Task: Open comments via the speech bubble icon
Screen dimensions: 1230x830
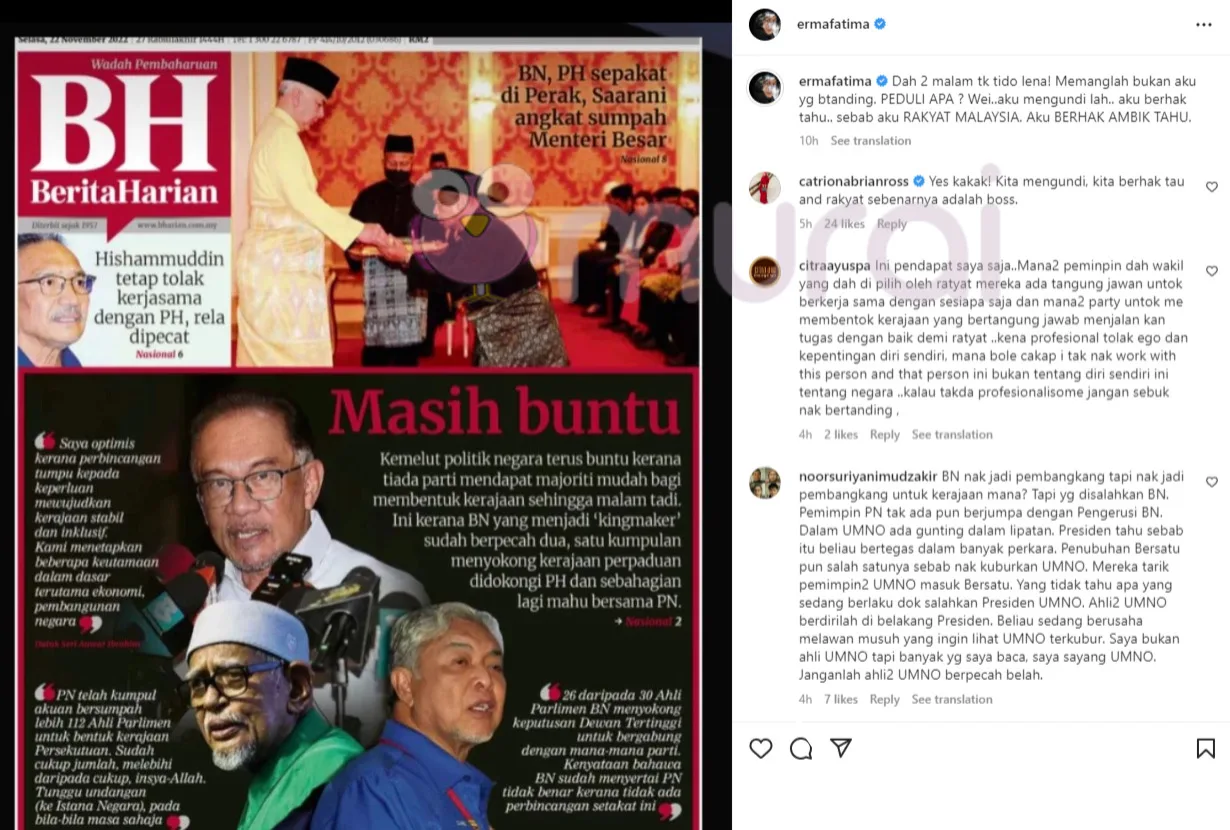Action: (801, 748)
